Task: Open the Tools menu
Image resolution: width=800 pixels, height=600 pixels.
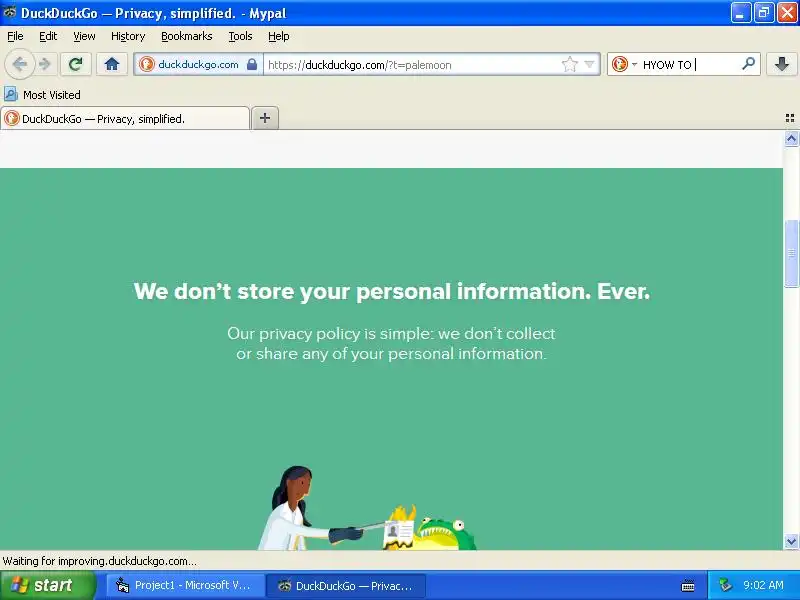Action: click(x=240, y=36)
